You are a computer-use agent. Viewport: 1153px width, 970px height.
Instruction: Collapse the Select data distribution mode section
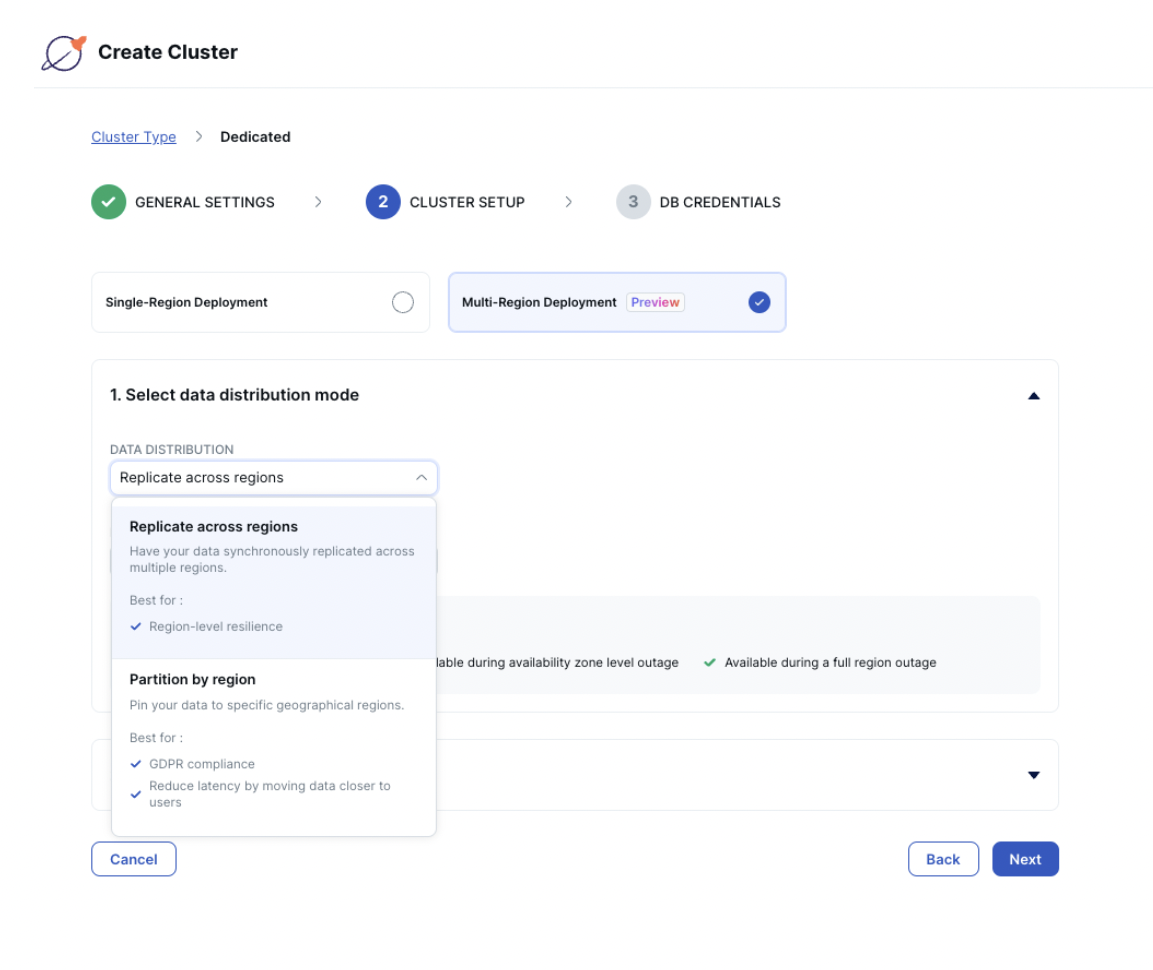[x=1033, y=396]
